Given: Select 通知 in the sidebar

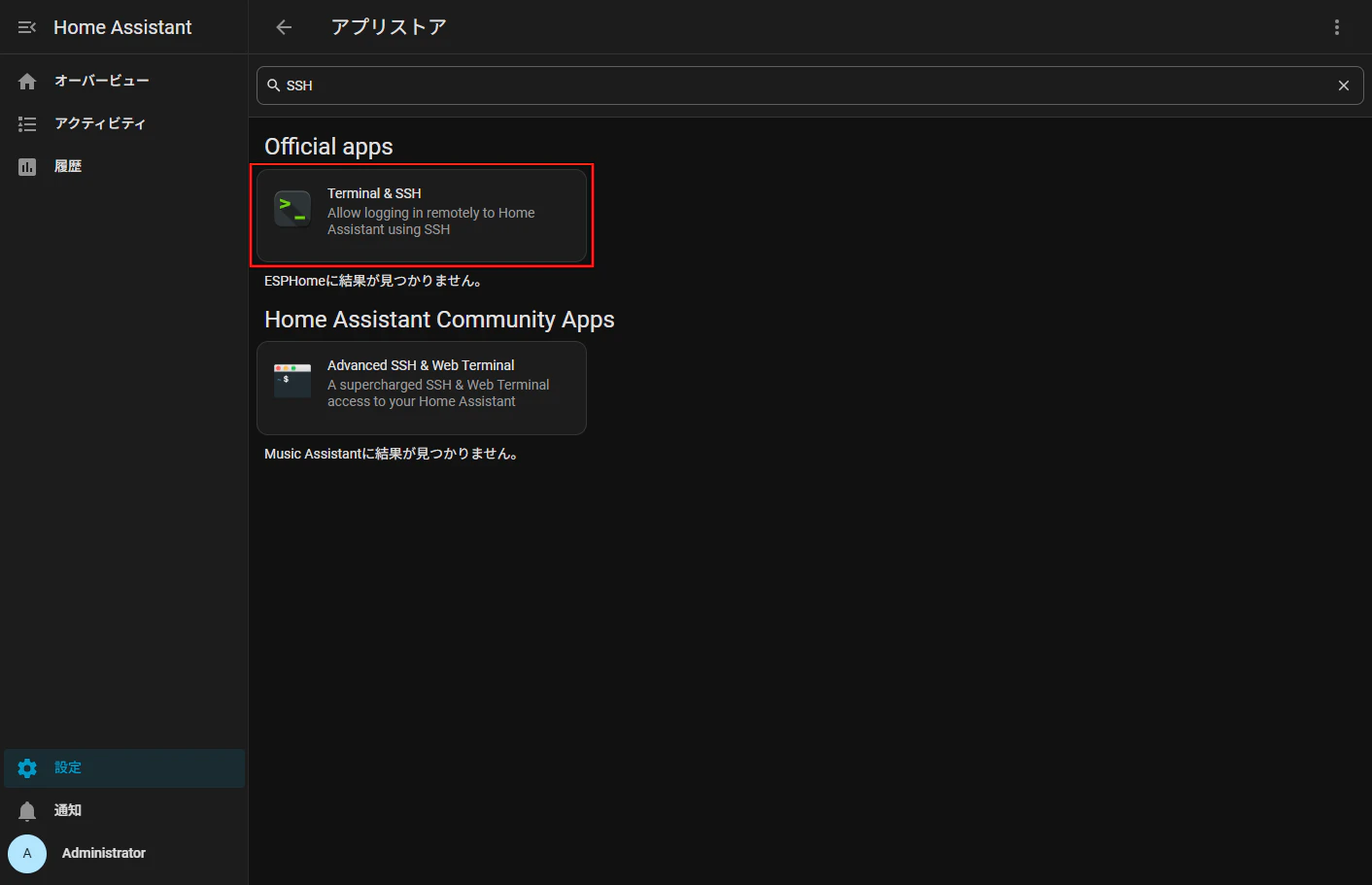Looking at the screenshot, I should click(x=68, y=810).
